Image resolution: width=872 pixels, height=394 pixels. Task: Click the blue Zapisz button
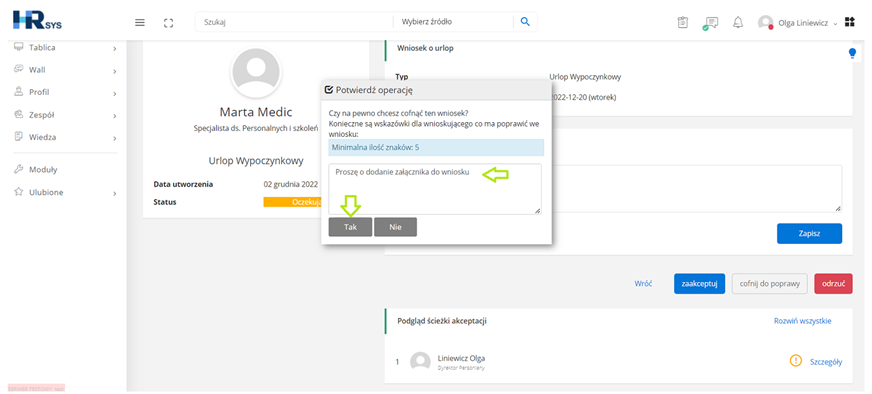click(809, 234)
